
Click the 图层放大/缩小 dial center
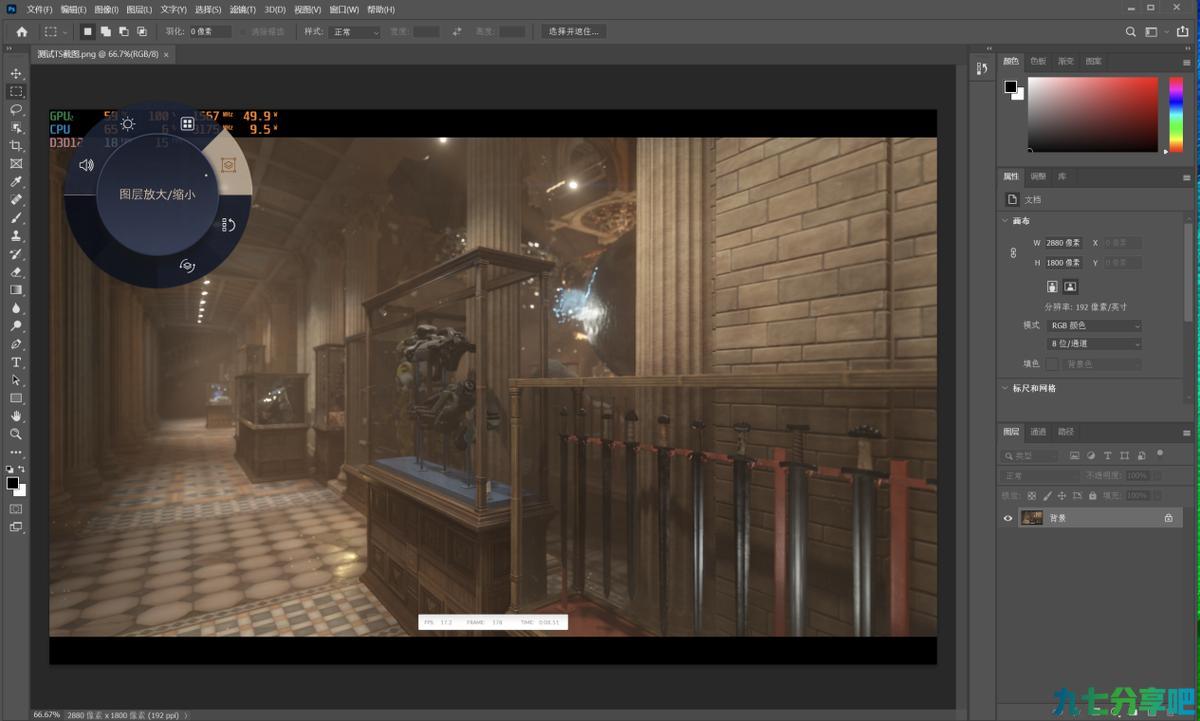click(x=157, y=195)
